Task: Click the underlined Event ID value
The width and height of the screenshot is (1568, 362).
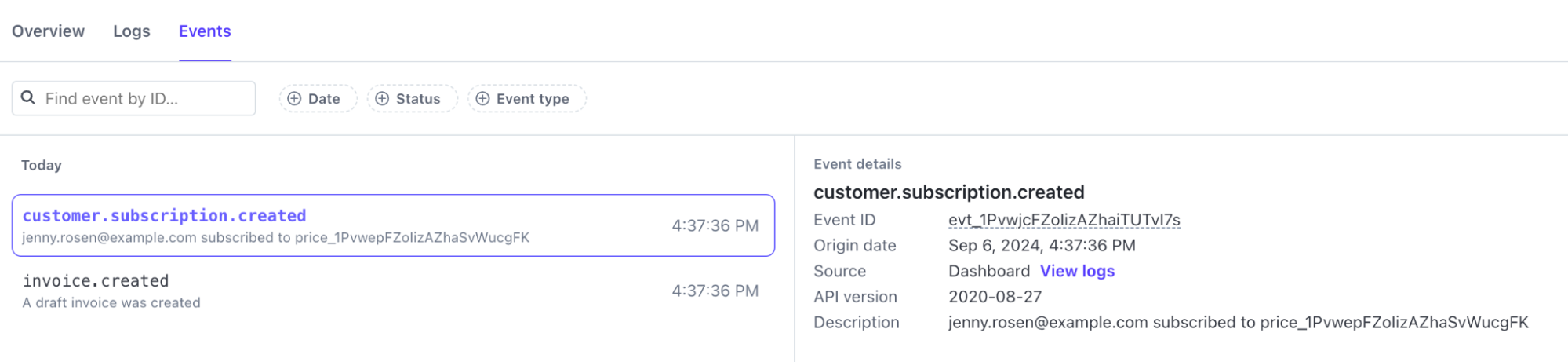Action: [x=1064, y=220]
